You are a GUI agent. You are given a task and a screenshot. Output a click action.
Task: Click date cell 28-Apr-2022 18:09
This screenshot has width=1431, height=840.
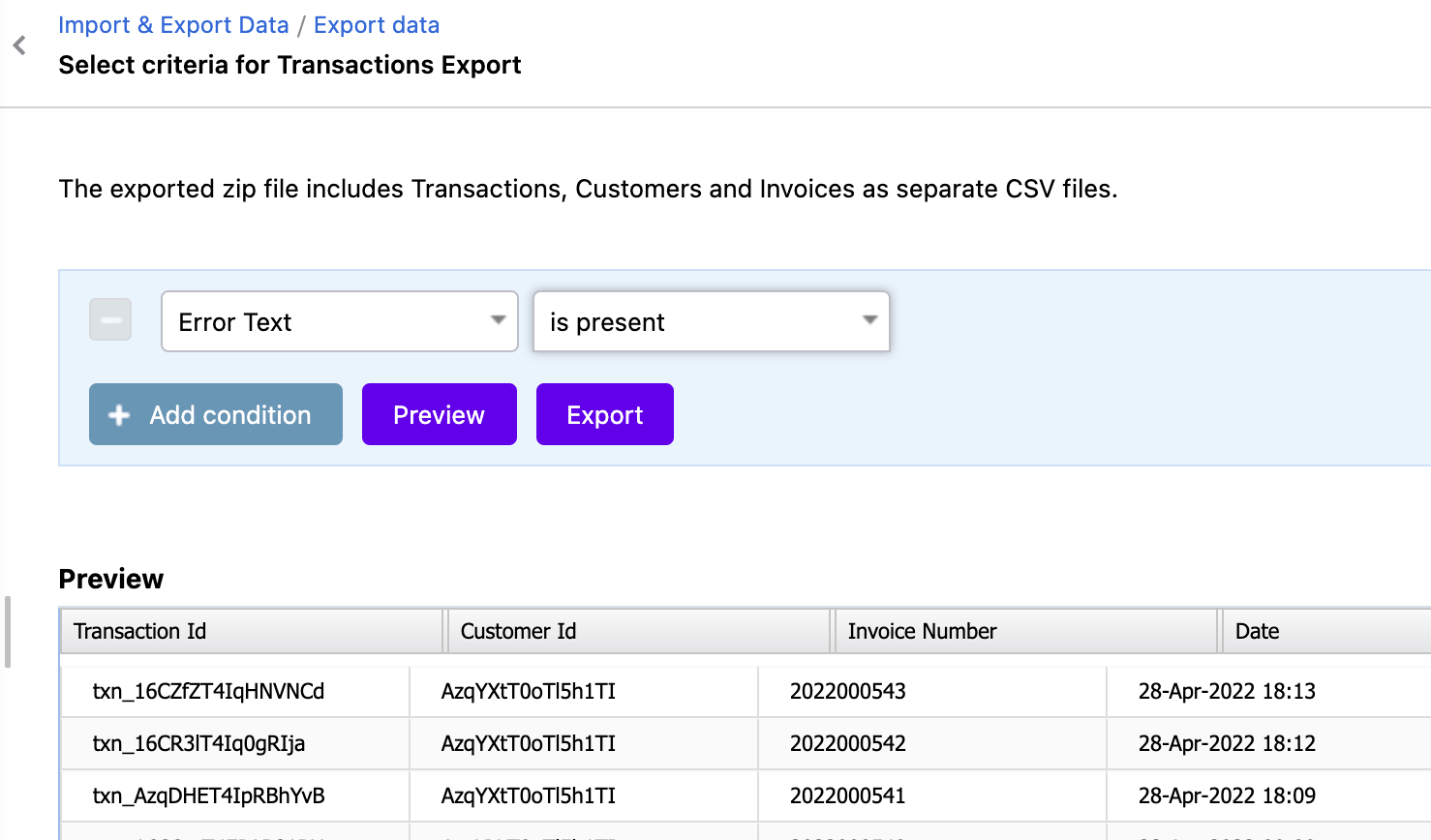(1227, 796)
